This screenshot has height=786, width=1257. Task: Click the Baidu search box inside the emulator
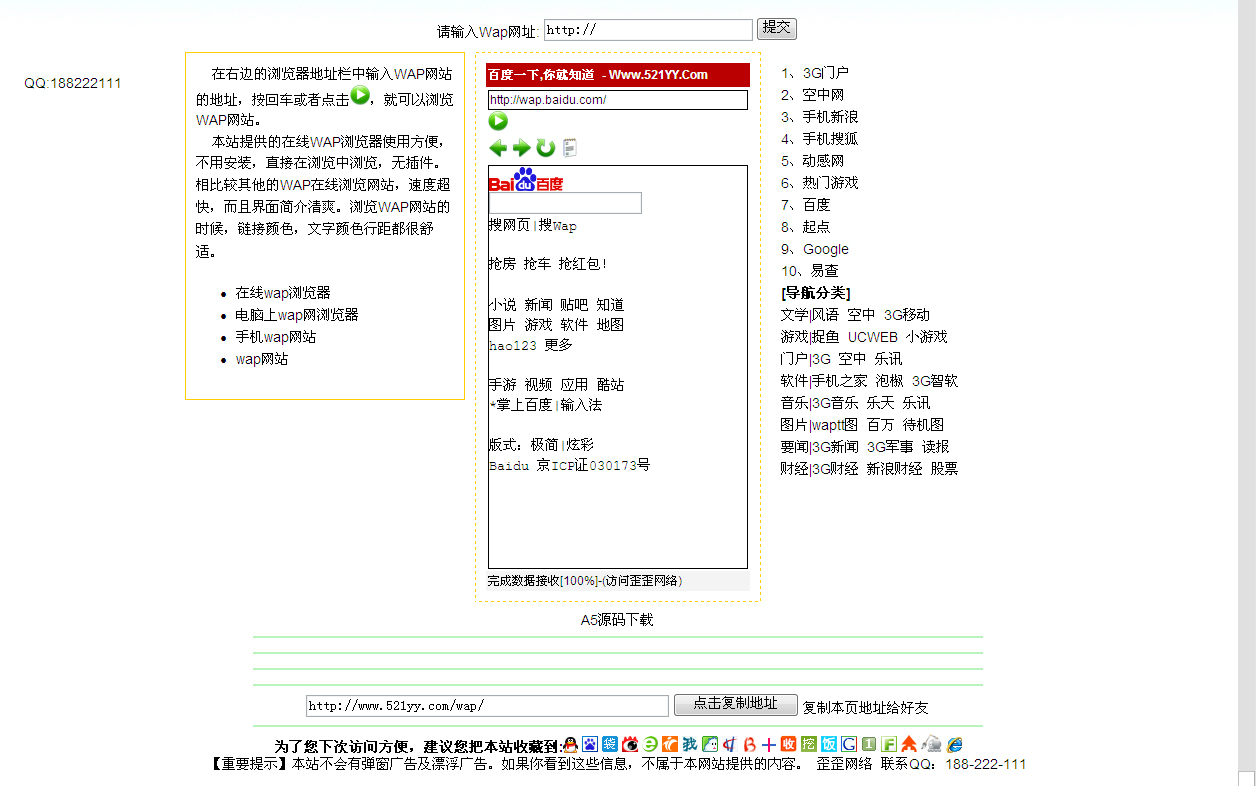tap(565, 203)
